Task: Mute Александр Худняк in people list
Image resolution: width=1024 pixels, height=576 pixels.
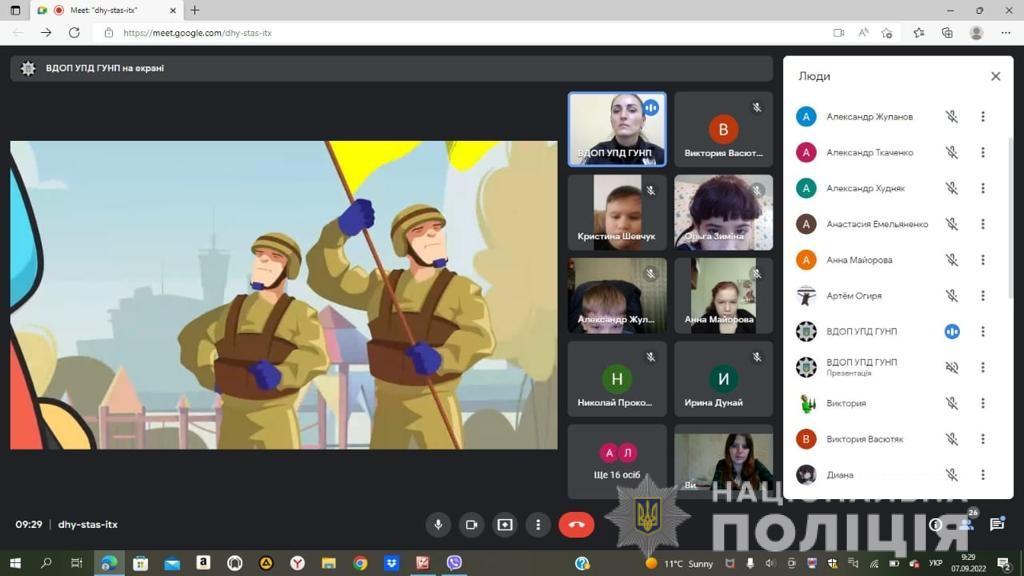Action: click(x=952, y=189)
